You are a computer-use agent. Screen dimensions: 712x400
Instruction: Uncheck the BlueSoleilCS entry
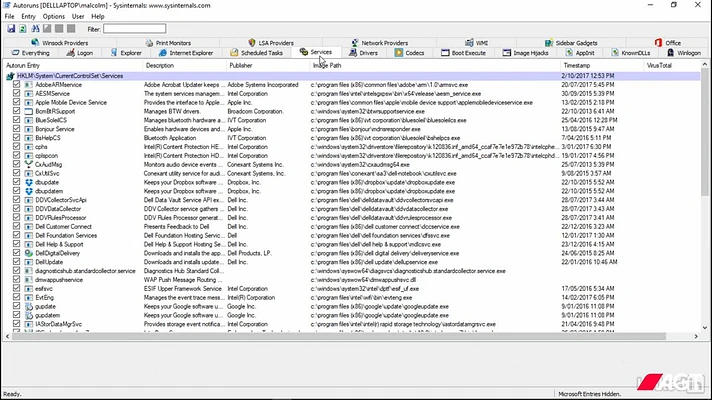[x=16, y=120]
